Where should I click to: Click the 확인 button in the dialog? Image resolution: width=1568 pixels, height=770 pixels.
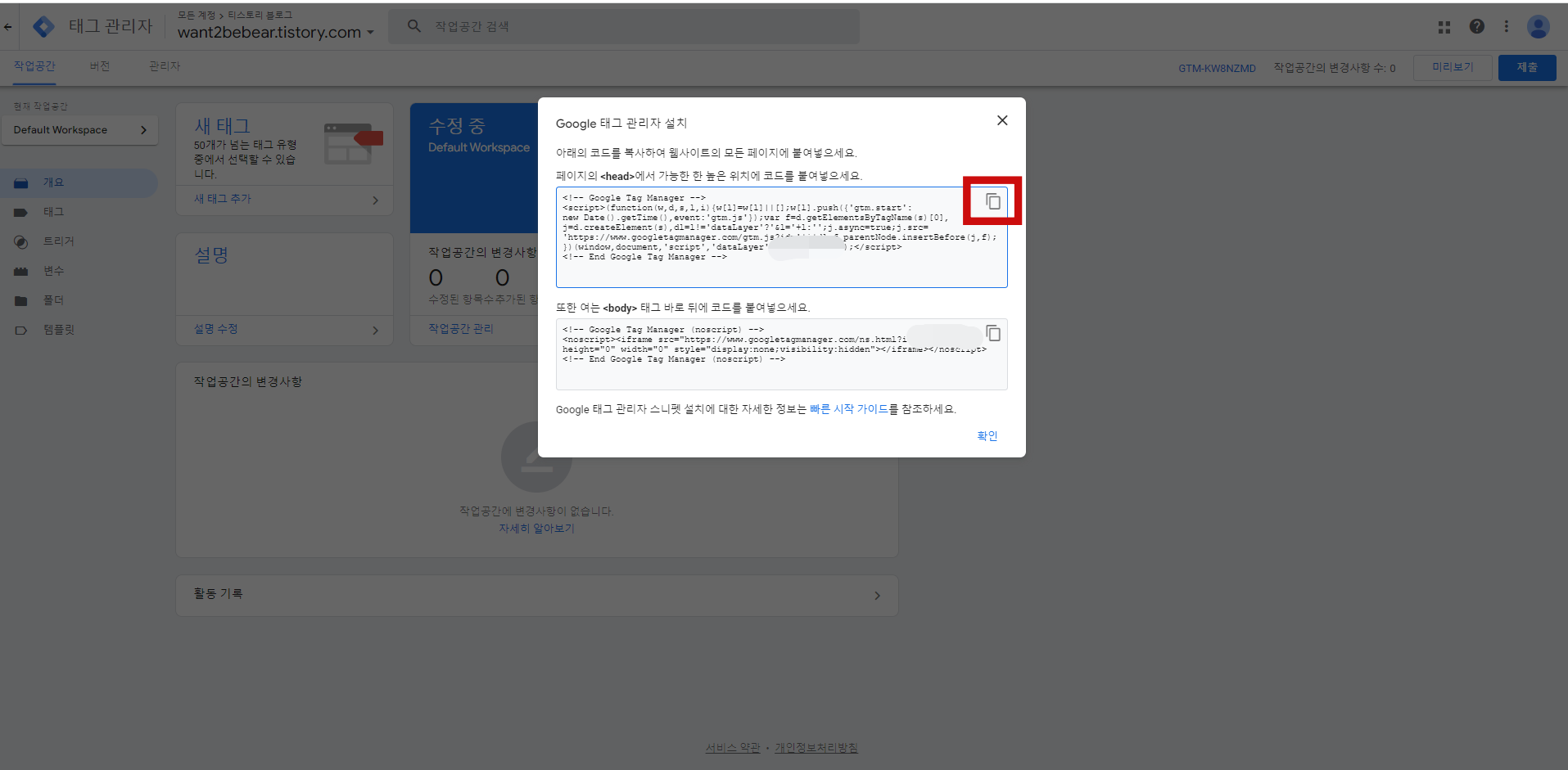[x=987, y=436]
